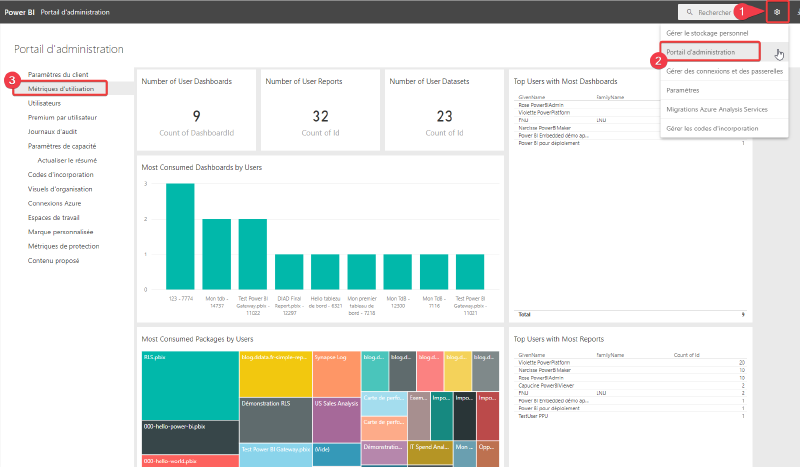
Task: Open 'Codes d'incorporation' sidebar item
Action: click(60, 175)
